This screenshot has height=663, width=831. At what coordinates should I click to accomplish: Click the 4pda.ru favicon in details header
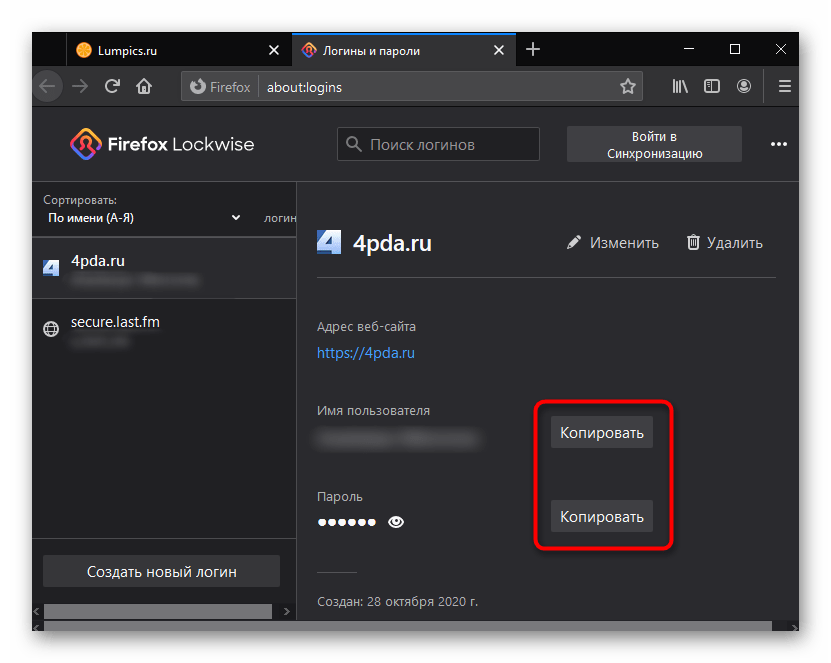click(329, 243)
